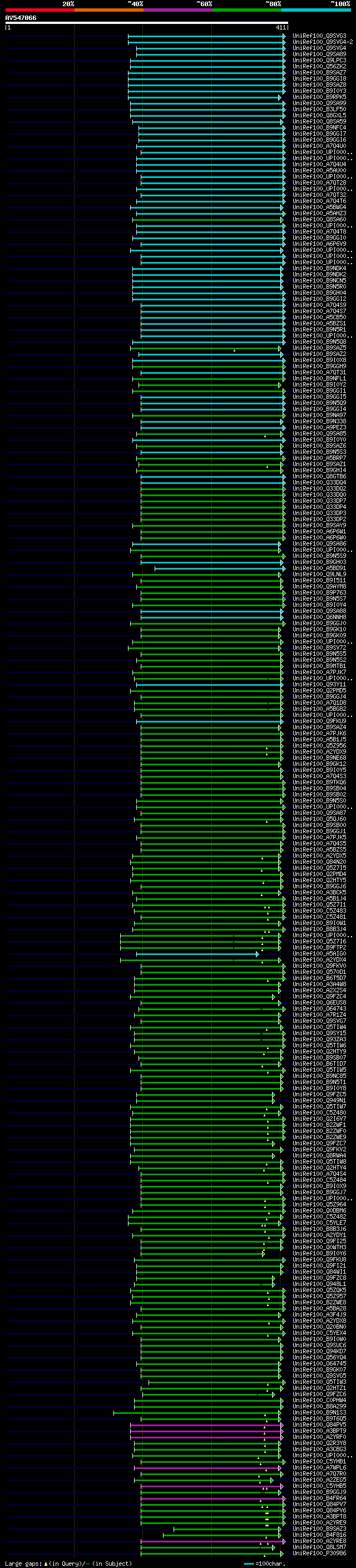
Task: Click the Large gaps legend text
Action: (68, 1563)
